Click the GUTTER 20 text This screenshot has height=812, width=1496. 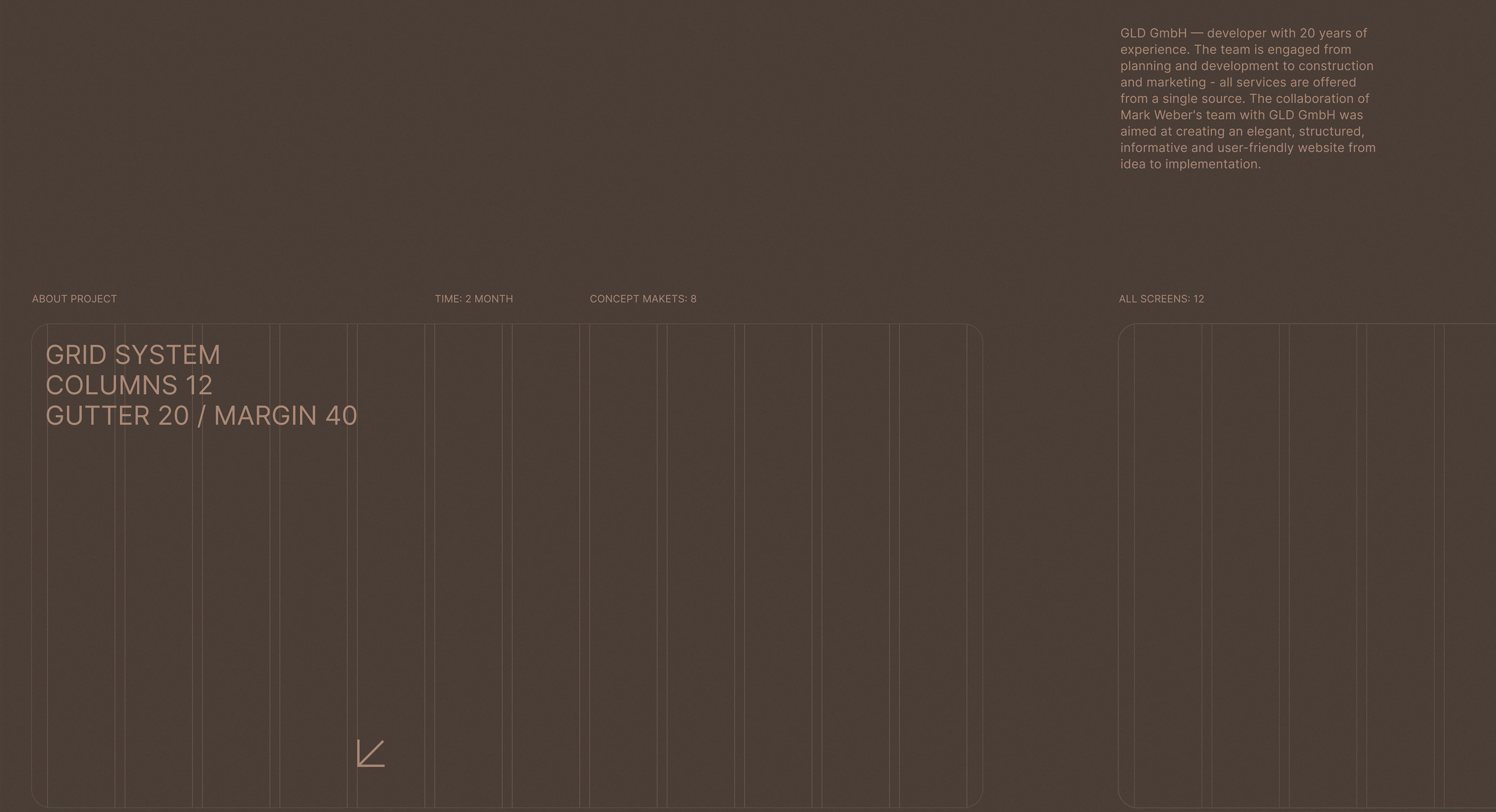coord(118,416)
